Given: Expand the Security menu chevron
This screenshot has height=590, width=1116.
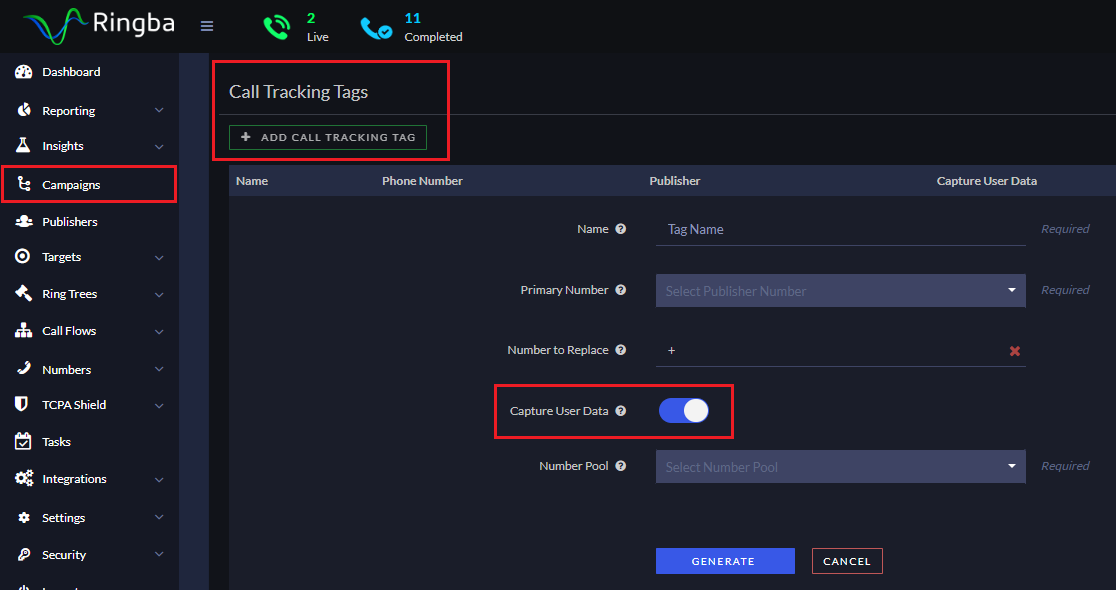Looking at the screenshot, I should click(x=159, y=554).
